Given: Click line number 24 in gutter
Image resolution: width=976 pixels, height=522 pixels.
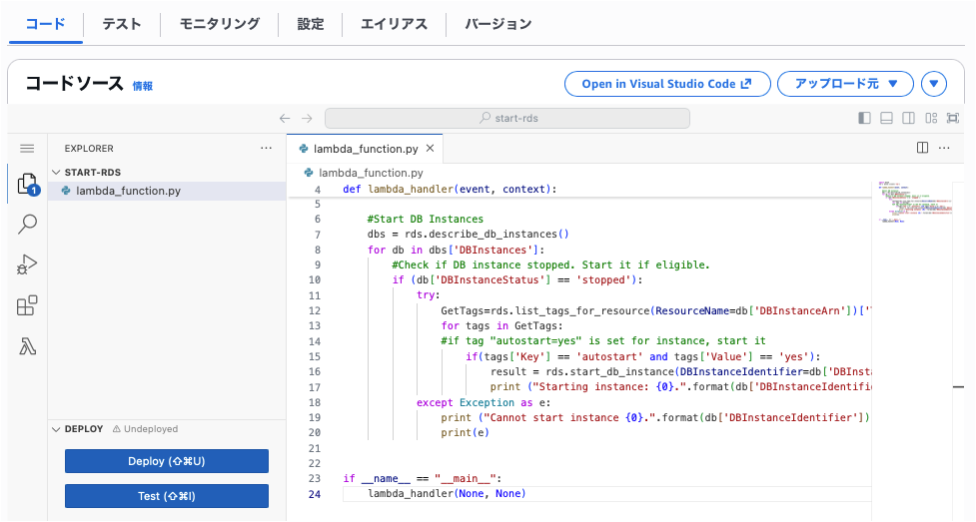Looking at the screenshot, I should coord(315,494).
